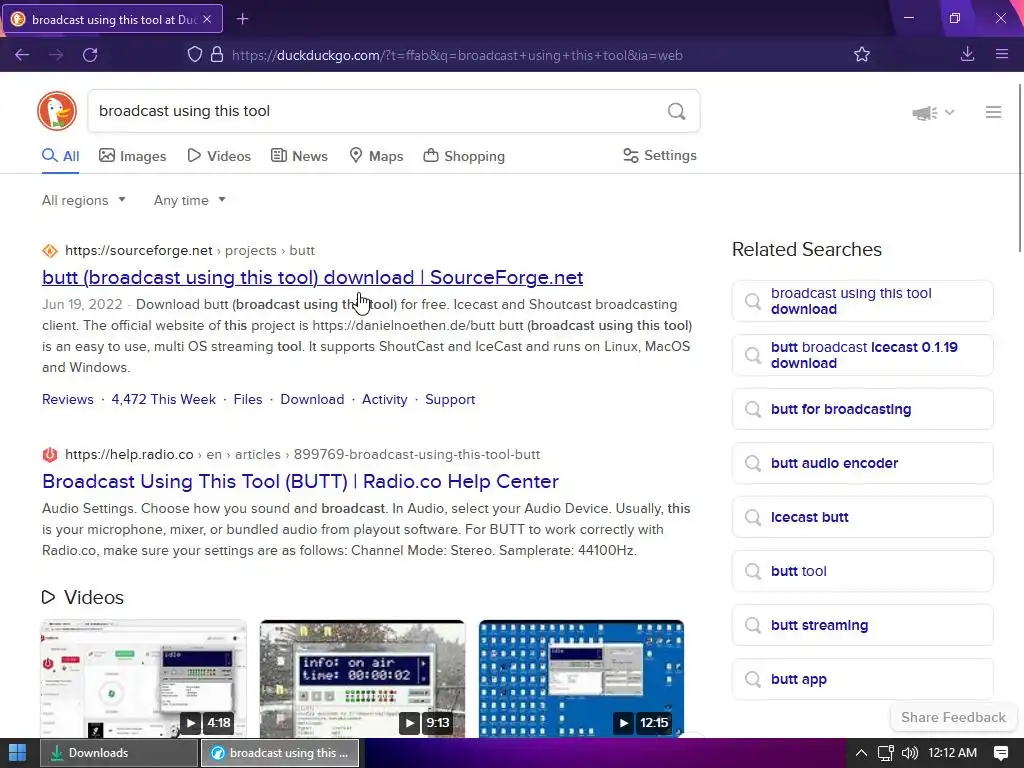Expand the Any time filter dropdown
This screenshot has width=1024, height=768.
pos(189,200)
